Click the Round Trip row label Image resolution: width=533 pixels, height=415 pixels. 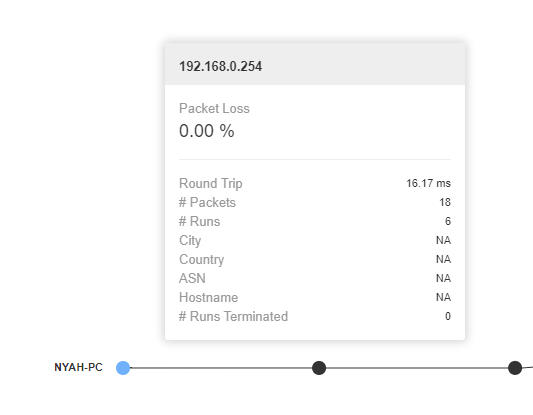tap(211, 184)
